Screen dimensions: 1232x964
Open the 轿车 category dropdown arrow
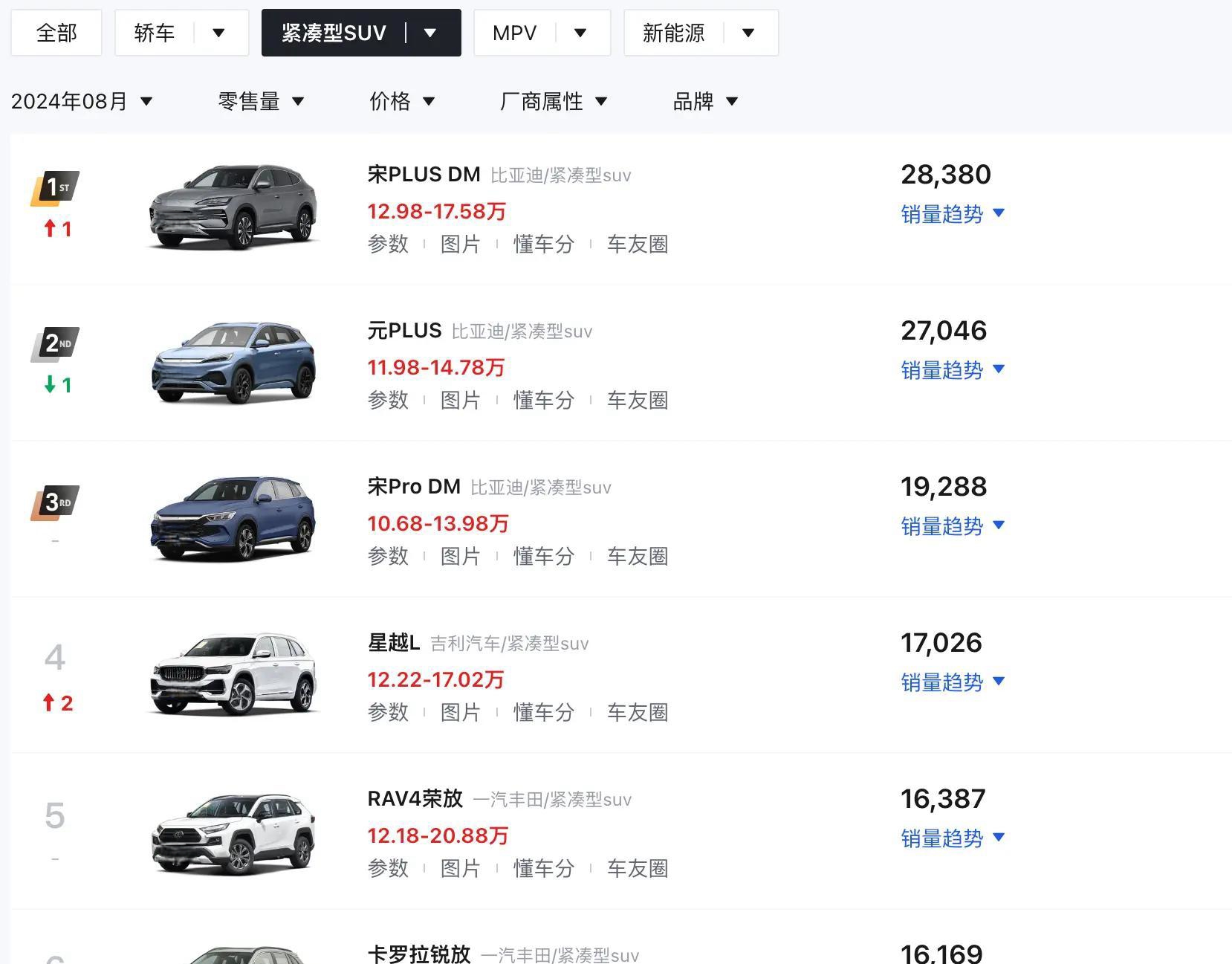point(218,33)
